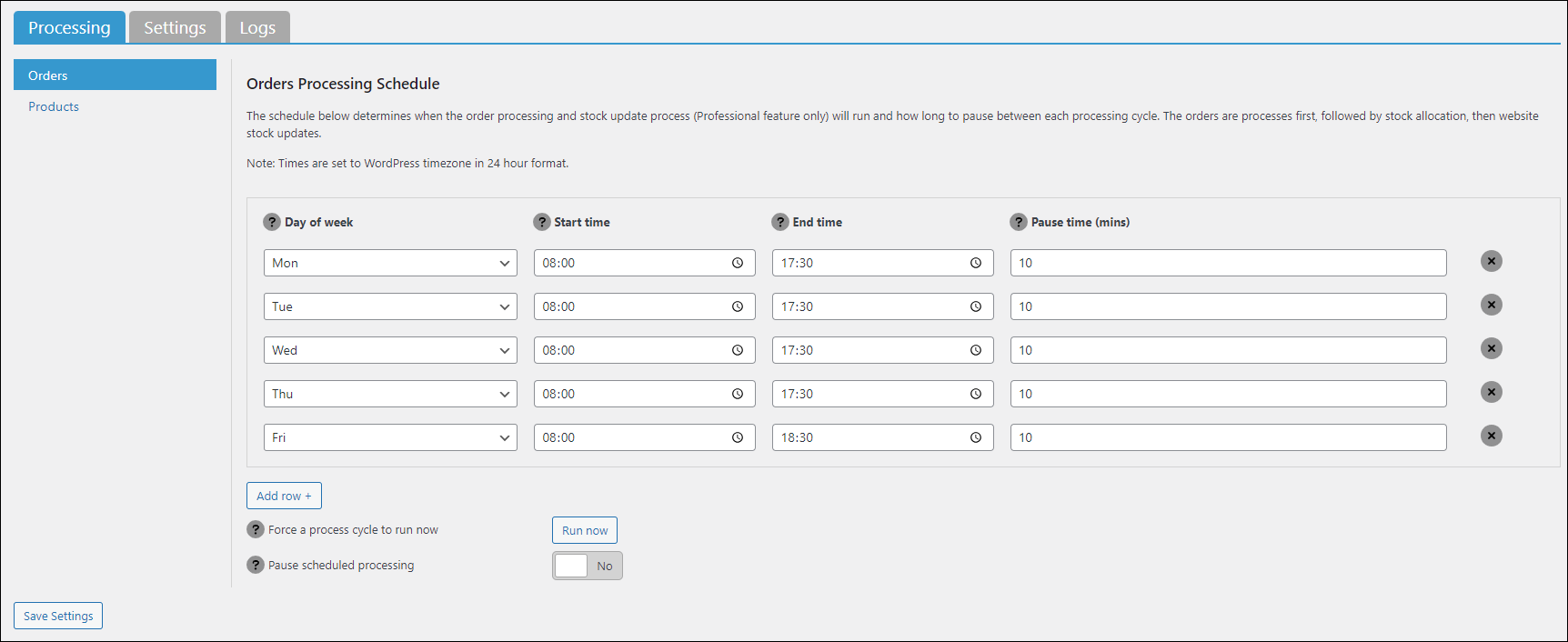Remove the Wed schedule row
The image size is (1568, 642).
pos(1491,348)
